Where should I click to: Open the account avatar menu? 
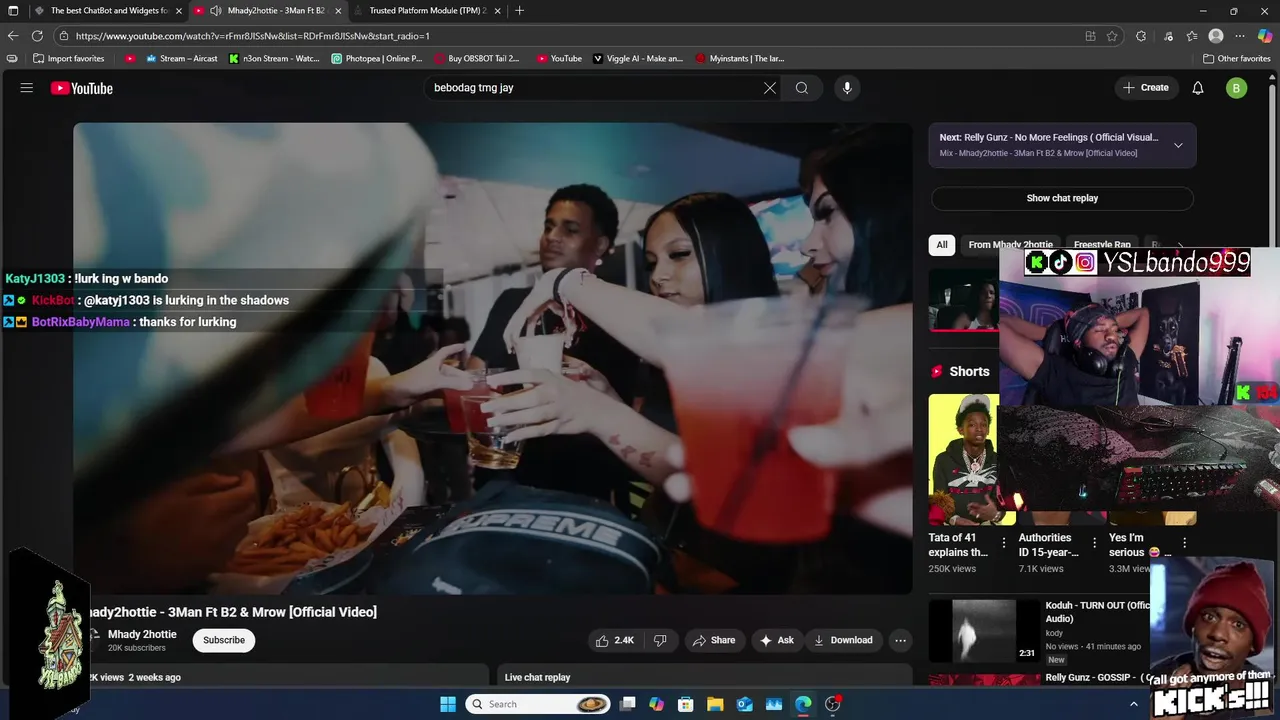[1237, 88]
